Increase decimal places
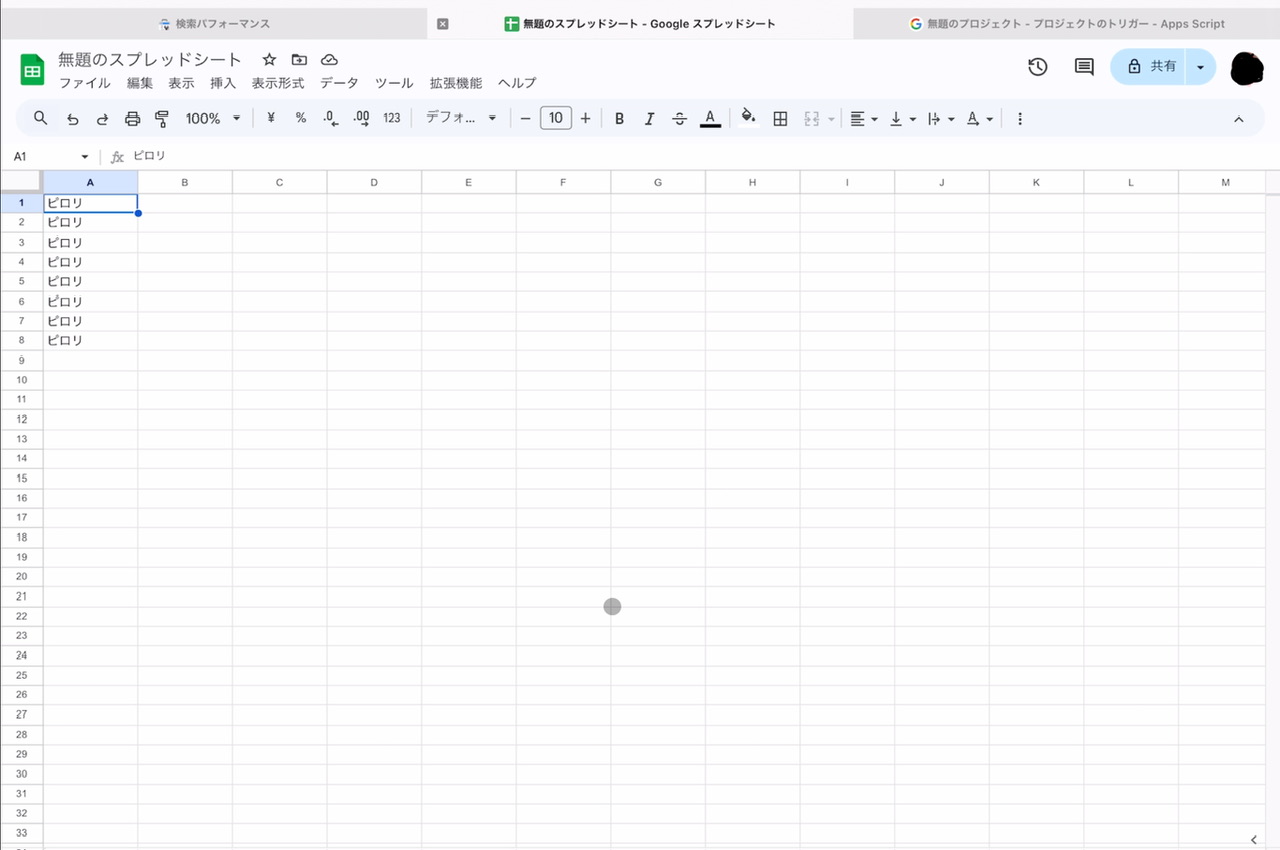Viewport: 1280px width, 850px height. 361,118
